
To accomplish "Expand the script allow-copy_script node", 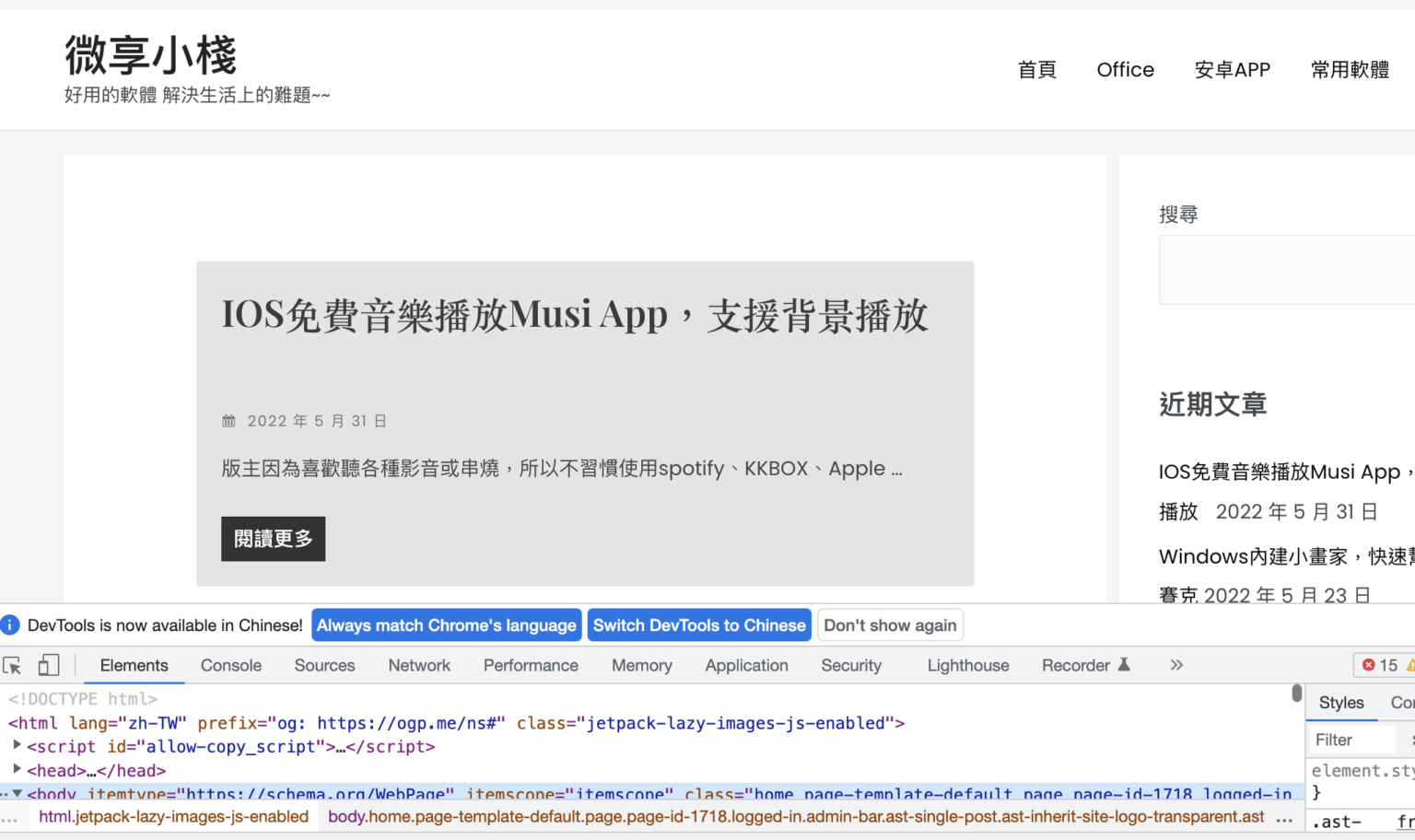I will 17,745.
